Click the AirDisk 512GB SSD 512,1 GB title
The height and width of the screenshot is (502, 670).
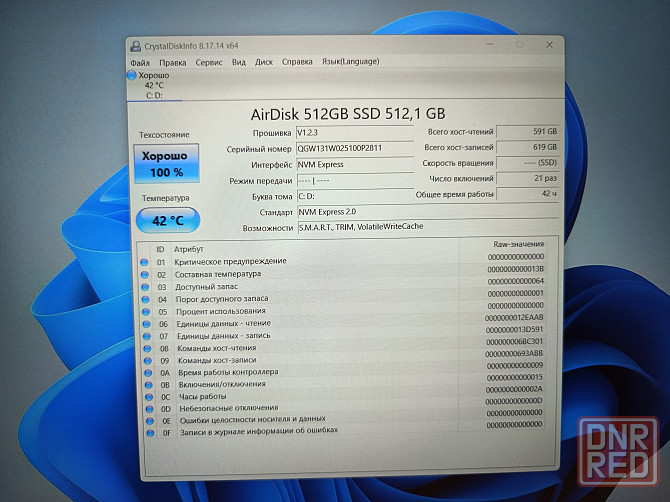(x=348, y=114)
